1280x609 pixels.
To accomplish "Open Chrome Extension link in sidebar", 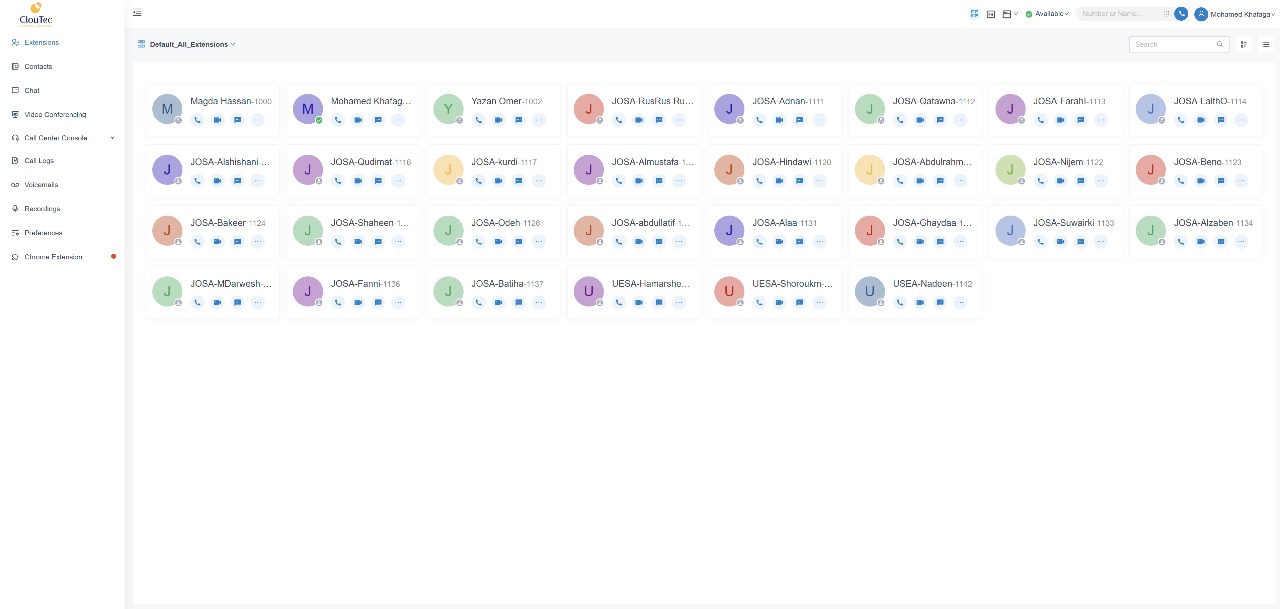I will (x=53, y=257).
